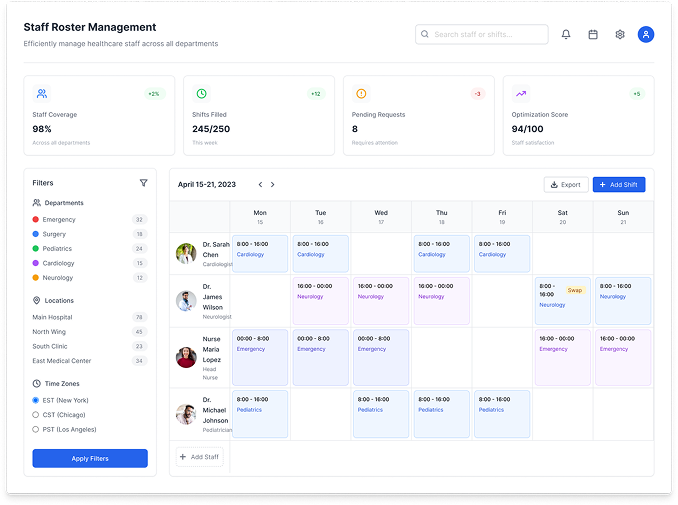Select EST (New York) time zone
The image size is (678, 505).
(37, 400)
